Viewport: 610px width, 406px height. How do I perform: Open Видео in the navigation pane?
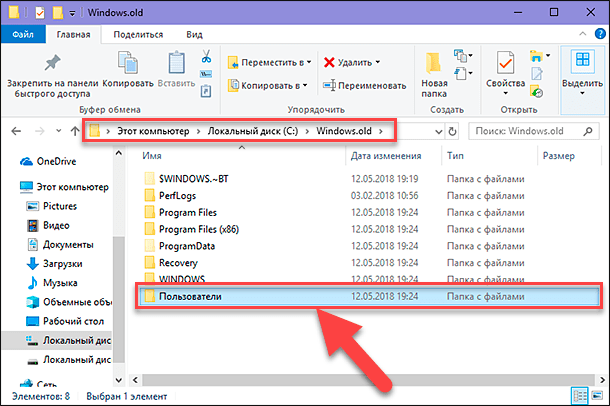pos(48,226)
